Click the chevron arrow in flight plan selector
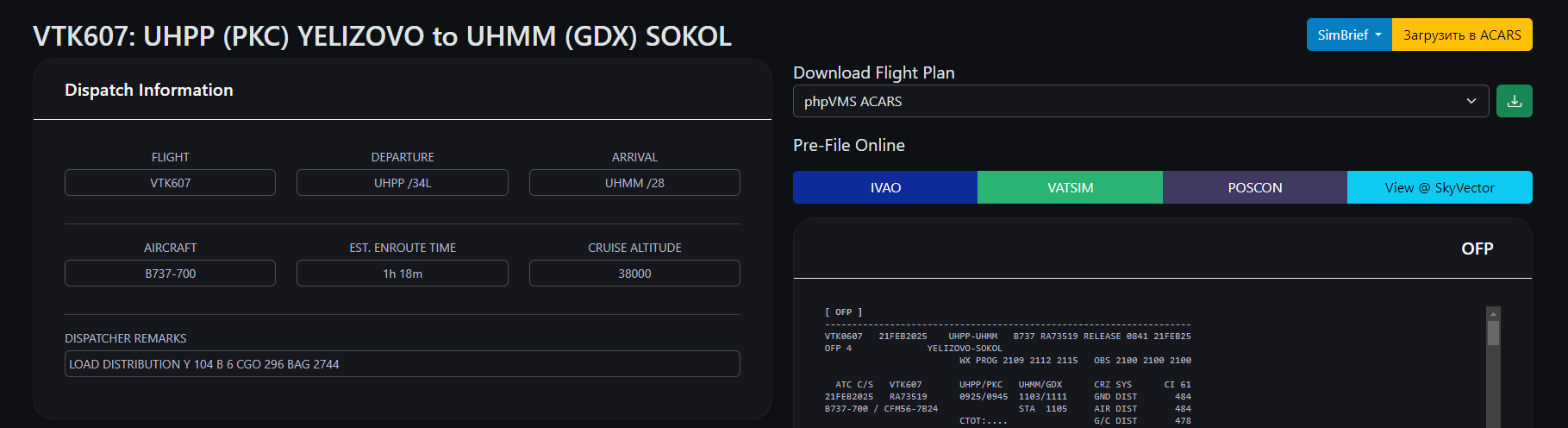Viewport: 1568px width, 428px height. coord(1471,101)
